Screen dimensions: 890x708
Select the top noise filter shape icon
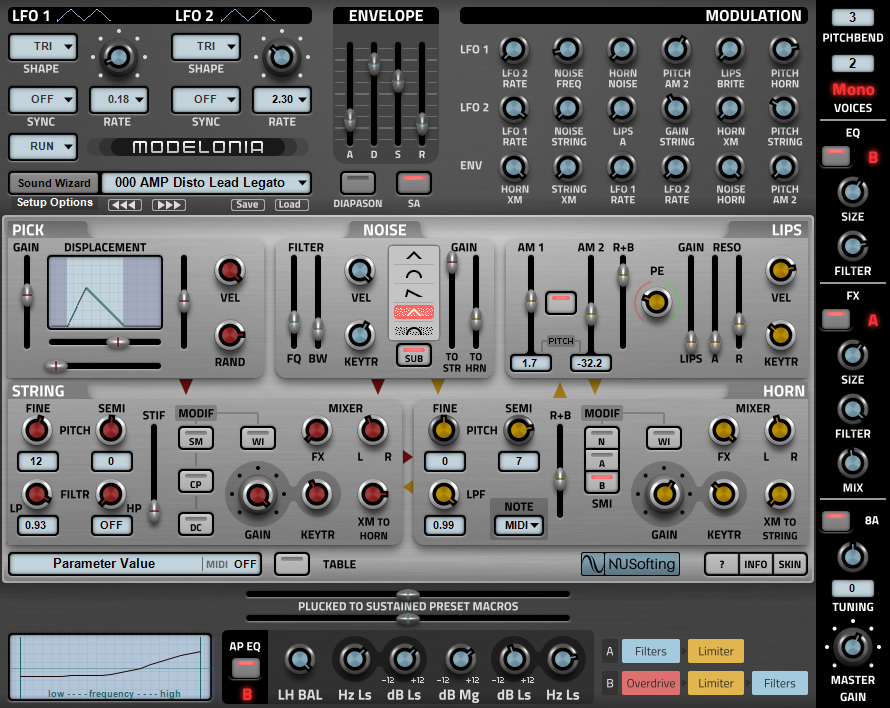[x=414, y=256]
